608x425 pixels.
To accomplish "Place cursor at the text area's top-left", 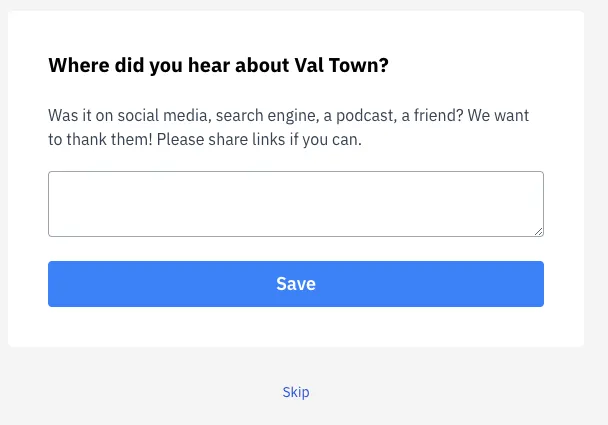I will coord(56,181).
